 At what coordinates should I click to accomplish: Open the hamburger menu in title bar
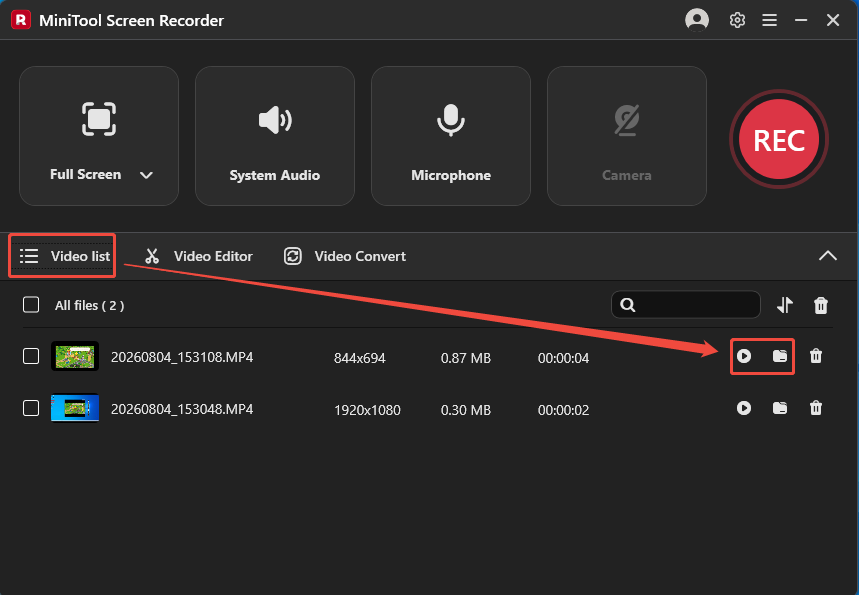(x=769, y=20)
